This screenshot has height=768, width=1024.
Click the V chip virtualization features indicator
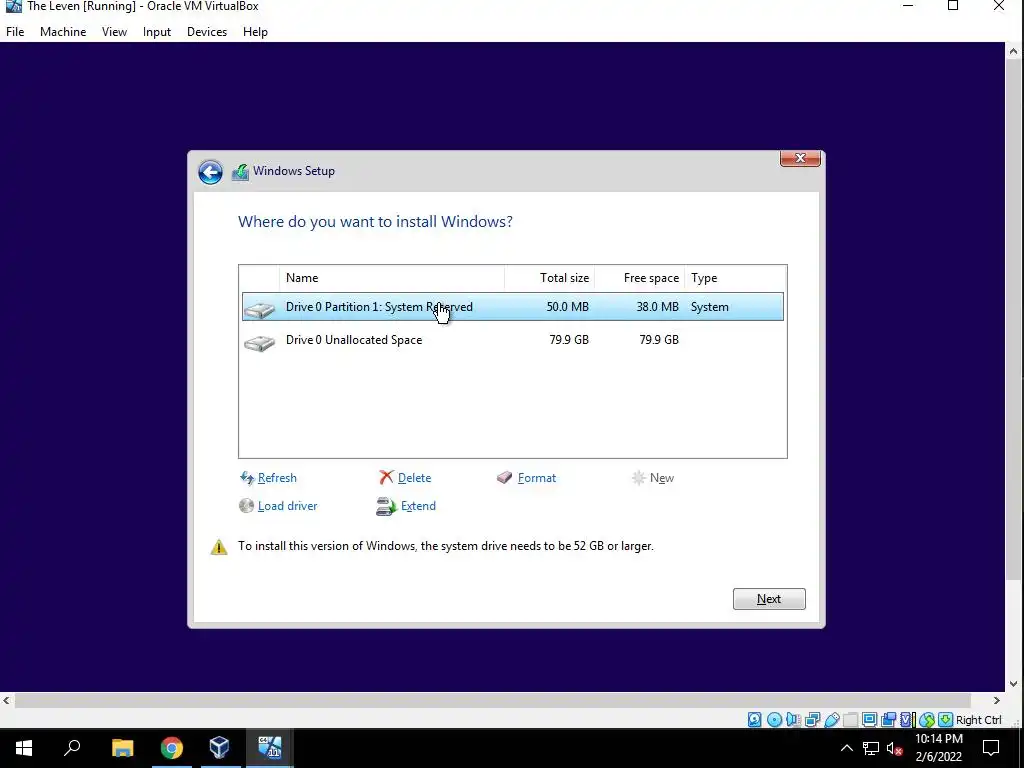[907, 720]
